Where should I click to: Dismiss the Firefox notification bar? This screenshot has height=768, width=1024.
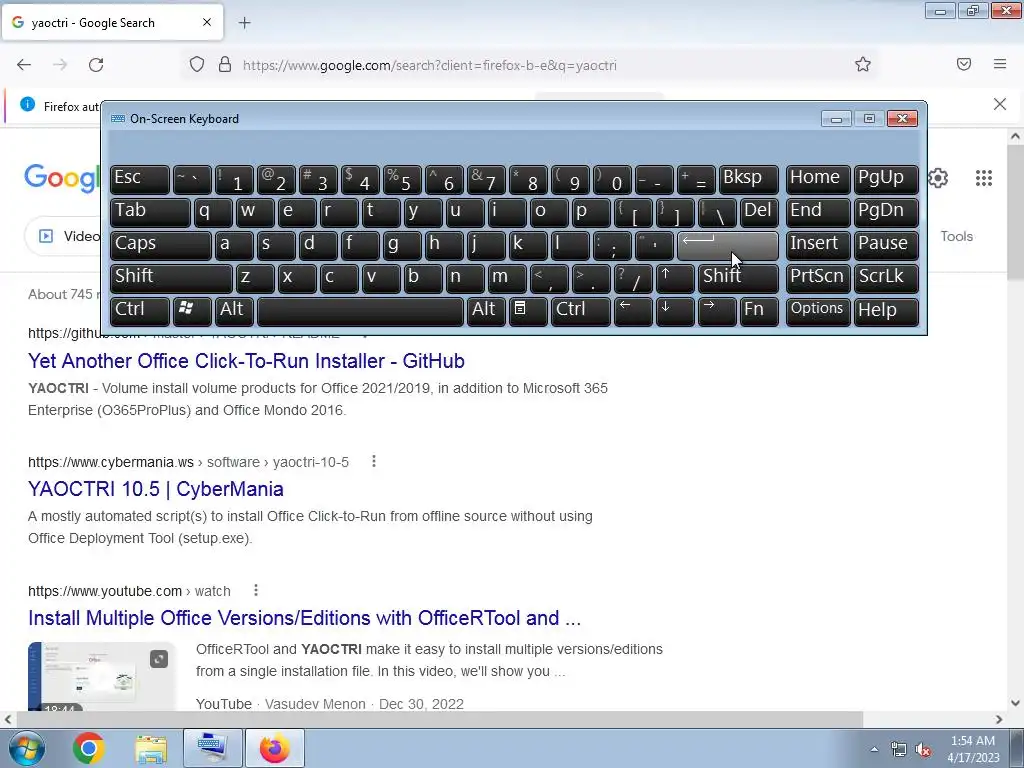999,104
